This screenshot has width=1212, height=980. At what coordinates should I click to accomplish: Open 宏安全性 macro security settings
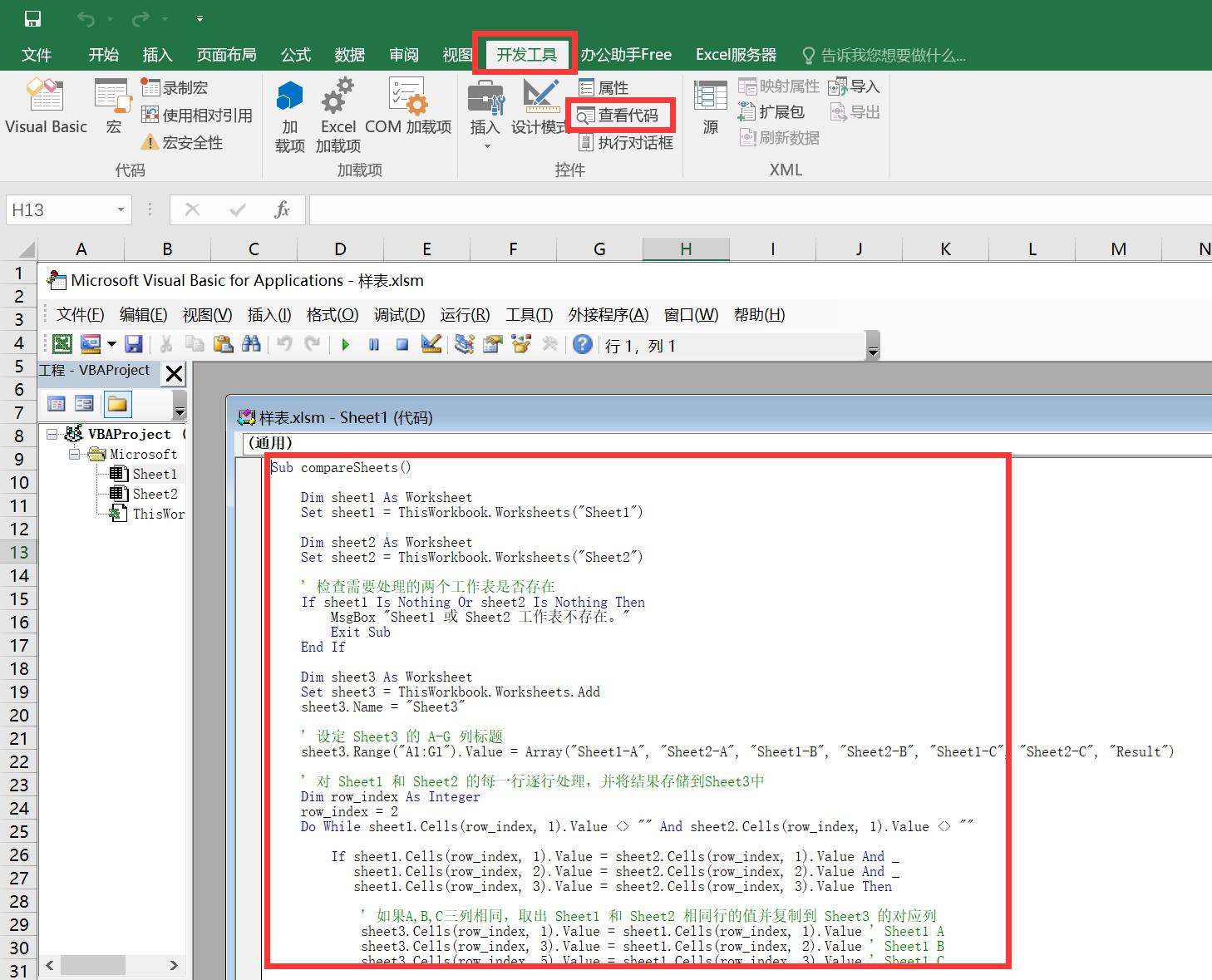(x=182, y=142)
